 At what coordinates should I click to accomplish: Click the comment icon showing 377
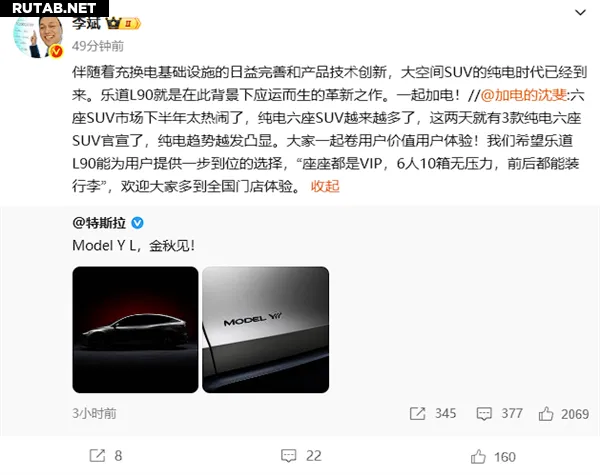(484, 414)
